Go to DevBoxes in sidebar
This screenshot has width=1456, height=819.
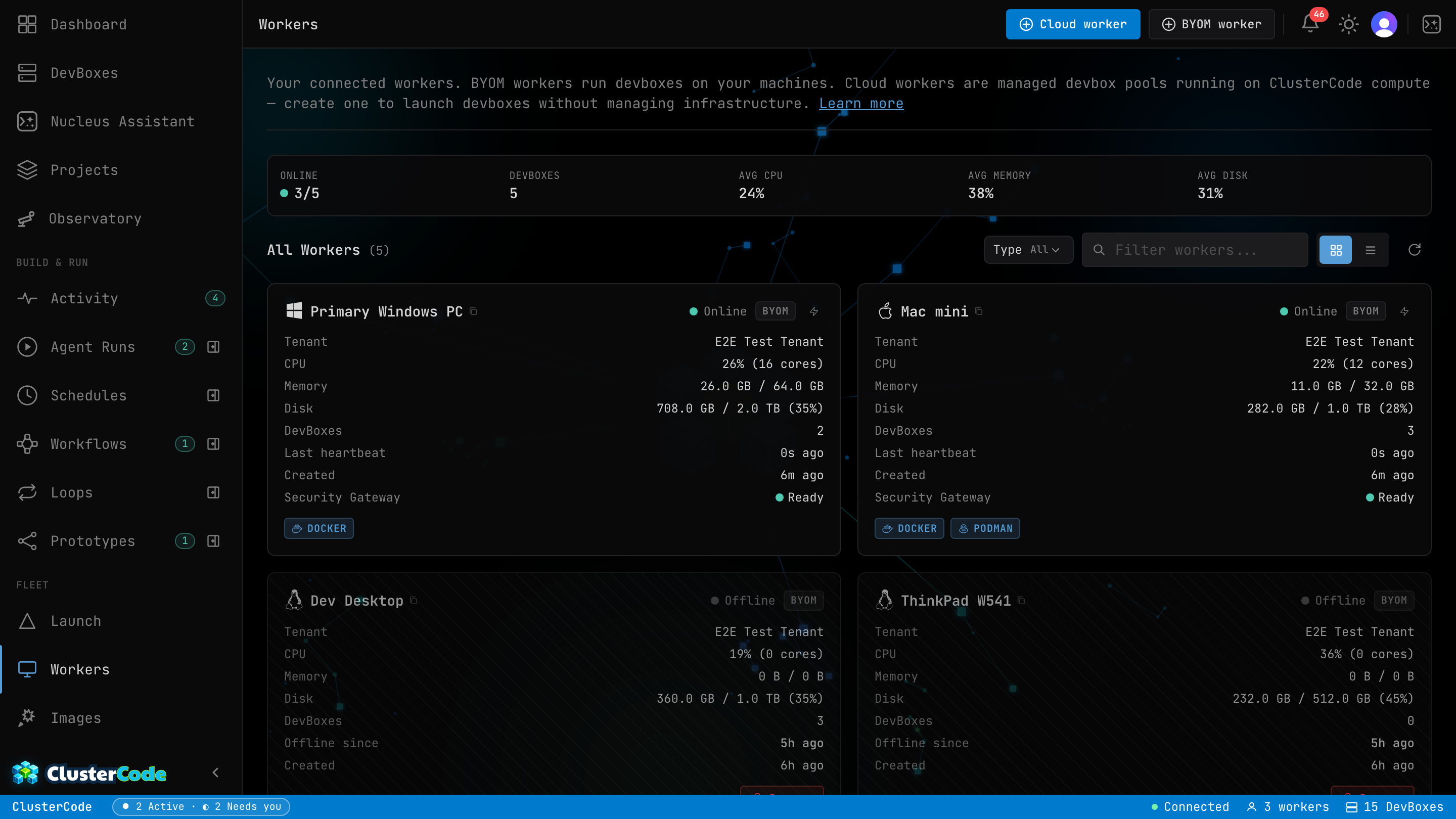121,73
